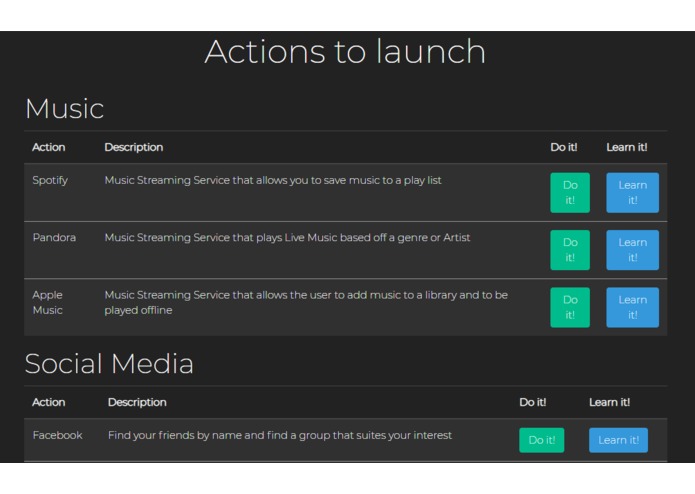Click 'Action' column header in Social Media table
Image resolution: width=695 pixels, height=494 pixels.
coord(48,402)
